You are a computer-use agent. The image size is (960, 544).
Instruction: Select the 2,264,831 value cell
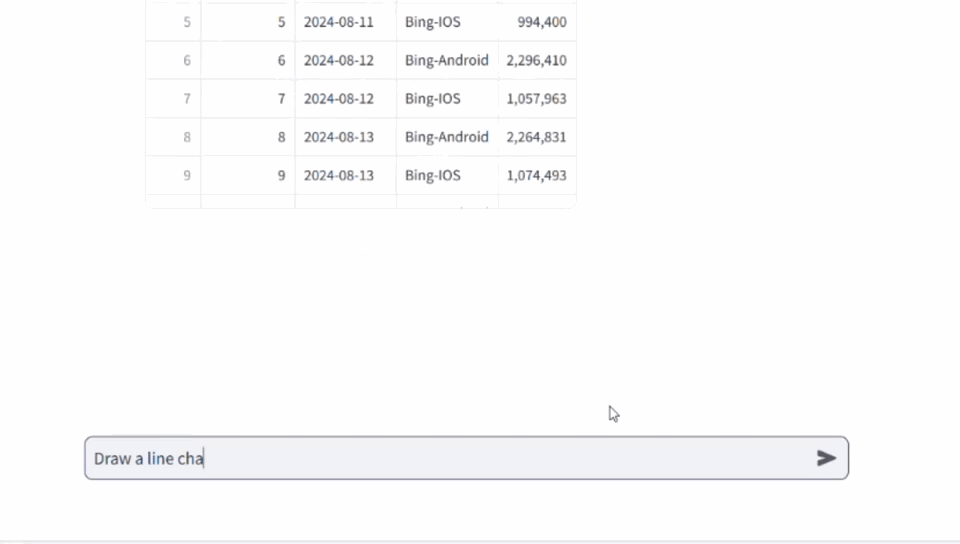click(537, 137)
